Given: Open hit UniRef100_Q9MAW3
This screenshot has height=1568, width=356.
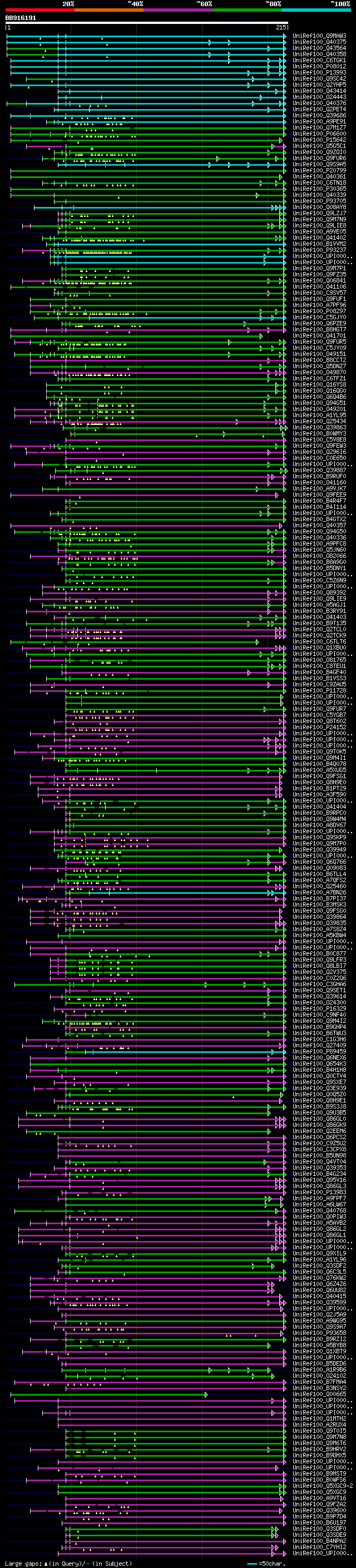Looking at the screenshot, I should 319,36.
